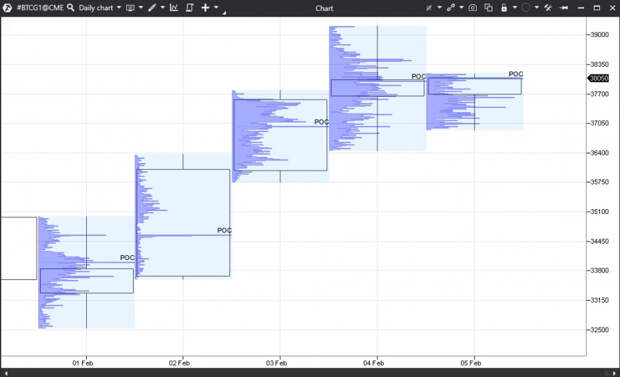Click the 35100 price axis label
620x377 pixels.
tap(599, 212)
